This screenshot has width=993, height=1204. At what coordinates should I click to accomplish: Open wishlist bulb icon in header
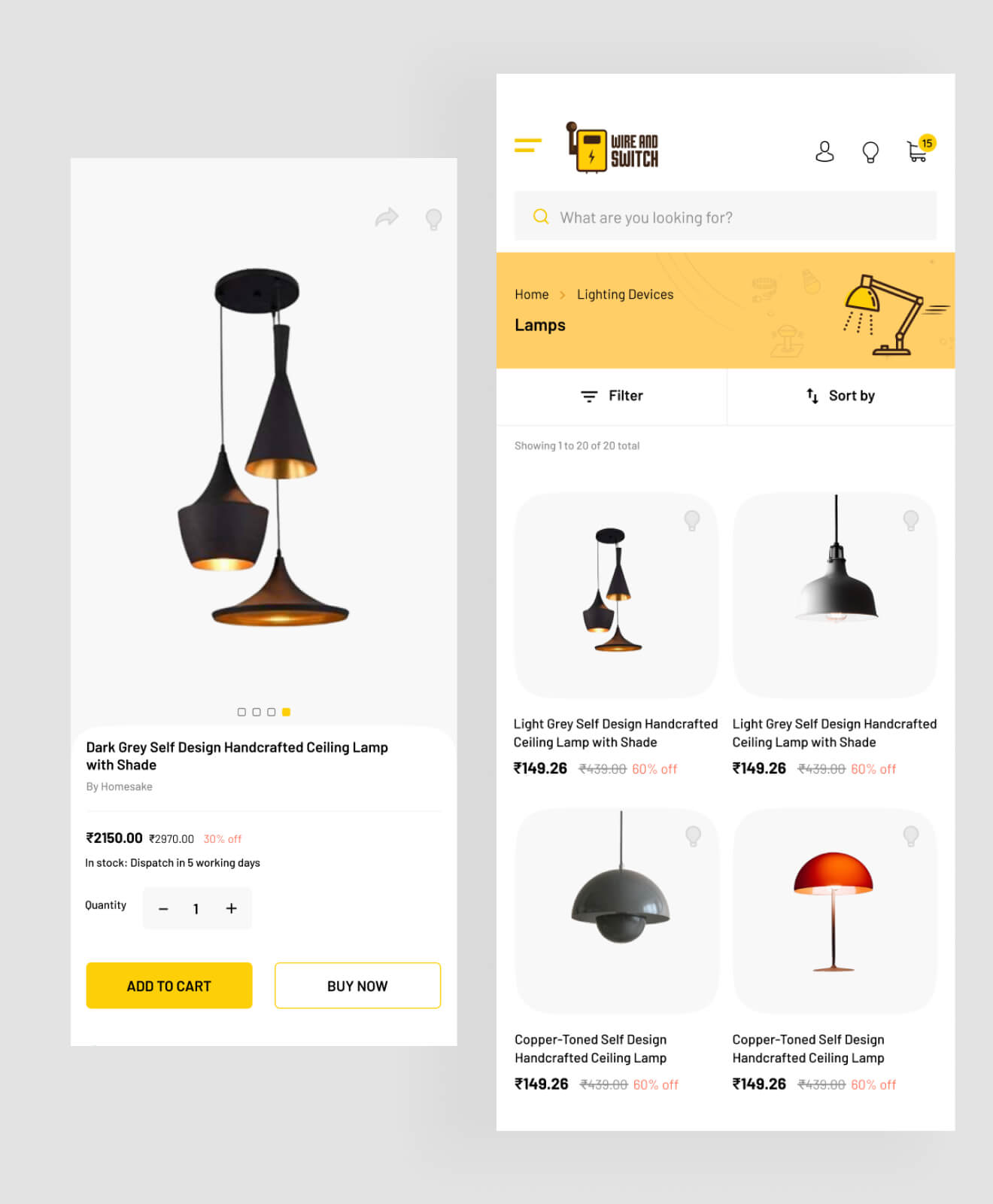(870, 152)
